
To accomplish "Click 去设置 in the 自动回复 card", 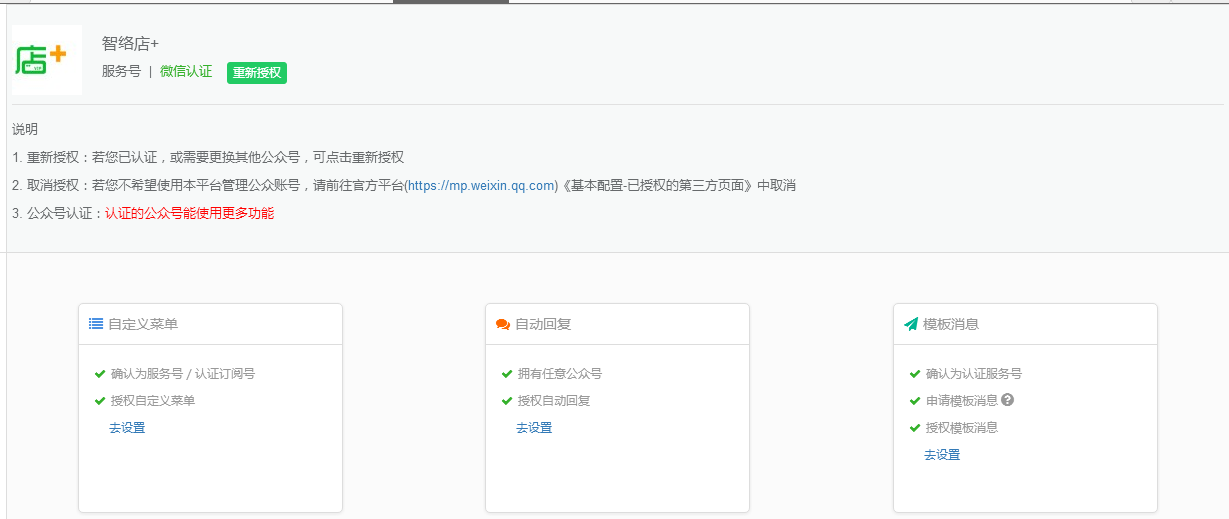I will [x=534, y=428].
